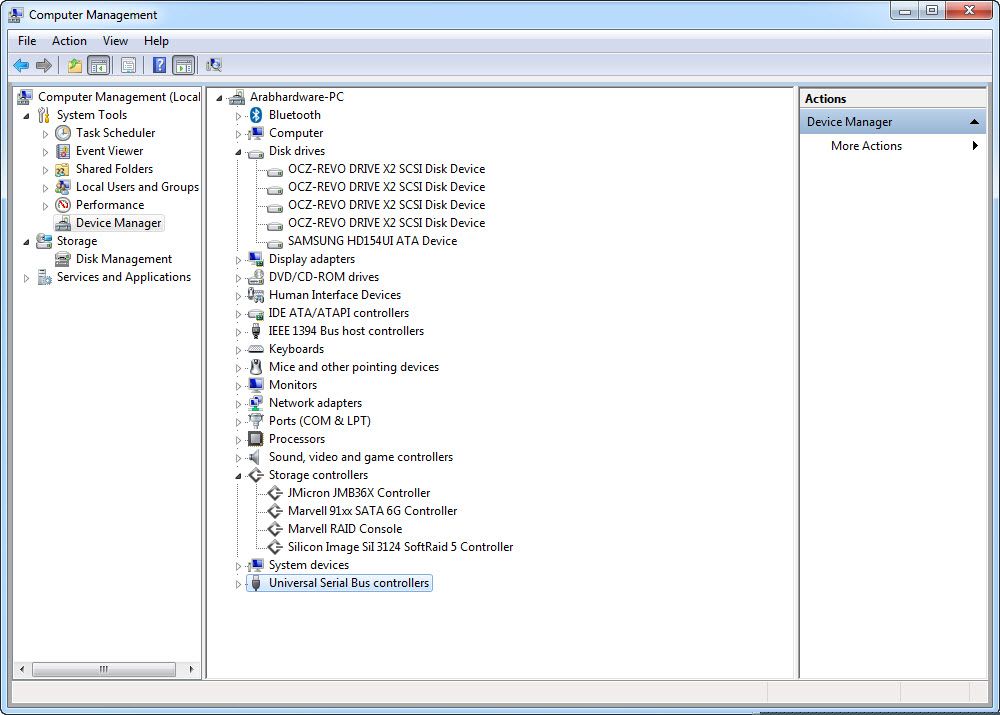This screenshot has height=715, width=1000.
Task: Click the Computer category label
Action: pos(296,133)
